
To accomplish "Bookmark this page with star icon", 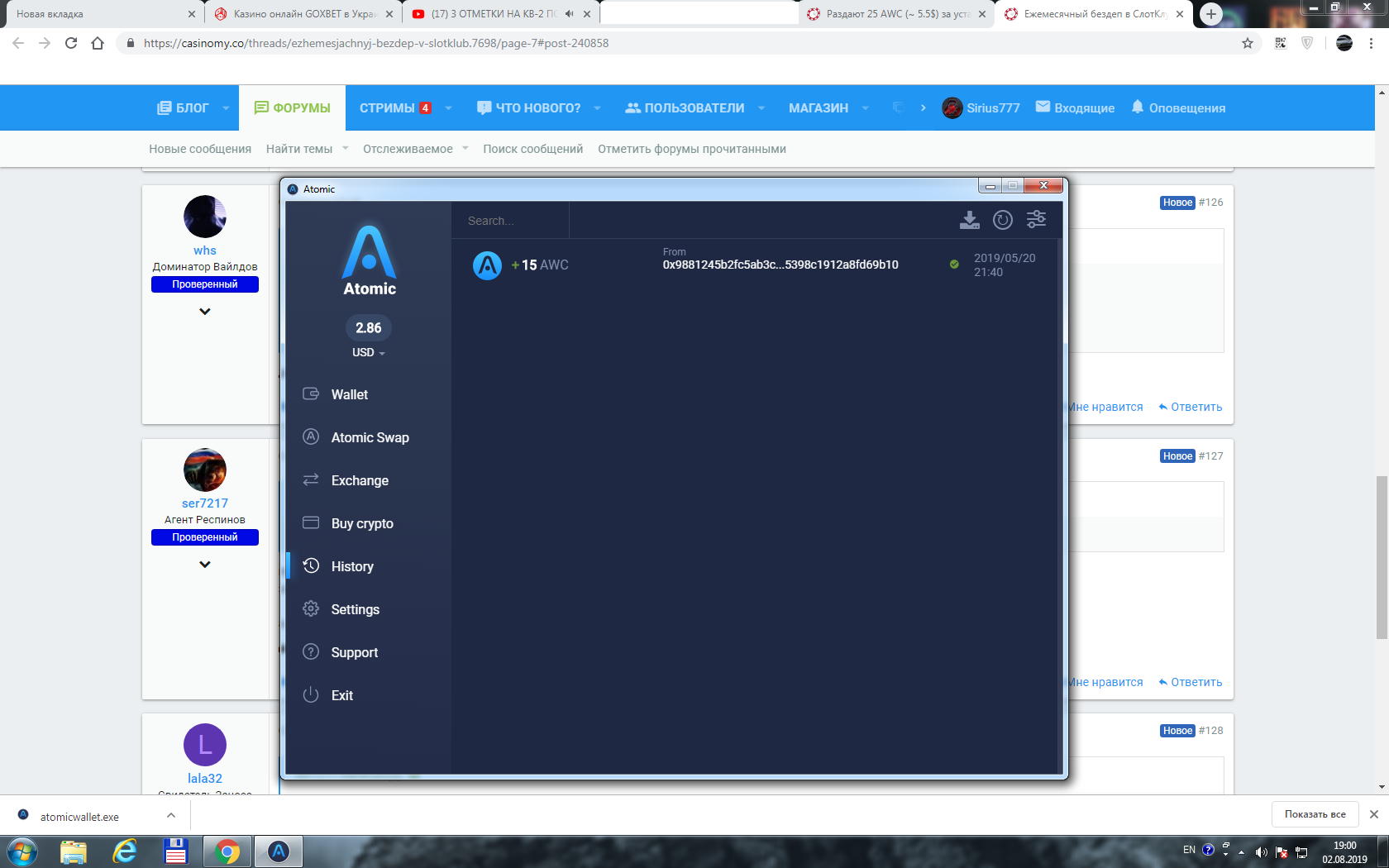I will 1248,43.
